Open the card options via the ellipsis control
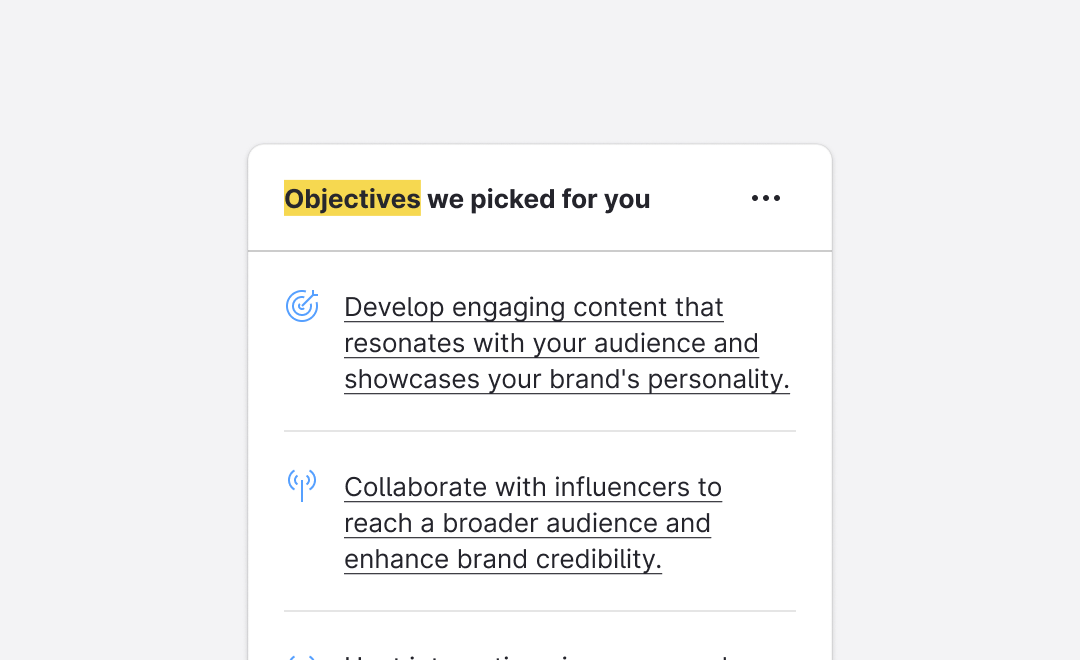The height and width of the screenshot is (660, 1080). point(766,198)
